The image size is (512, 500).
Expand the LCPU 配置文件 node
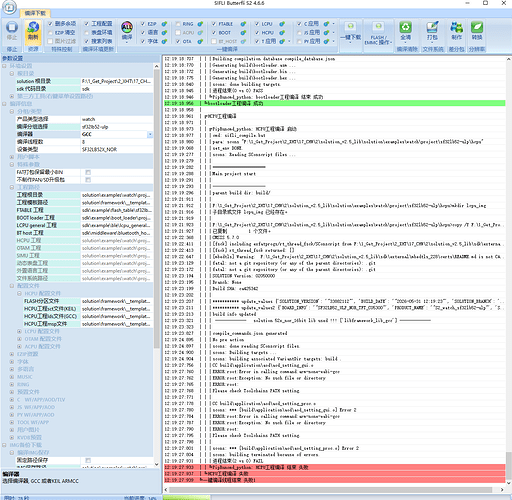(x=19, y=331)
